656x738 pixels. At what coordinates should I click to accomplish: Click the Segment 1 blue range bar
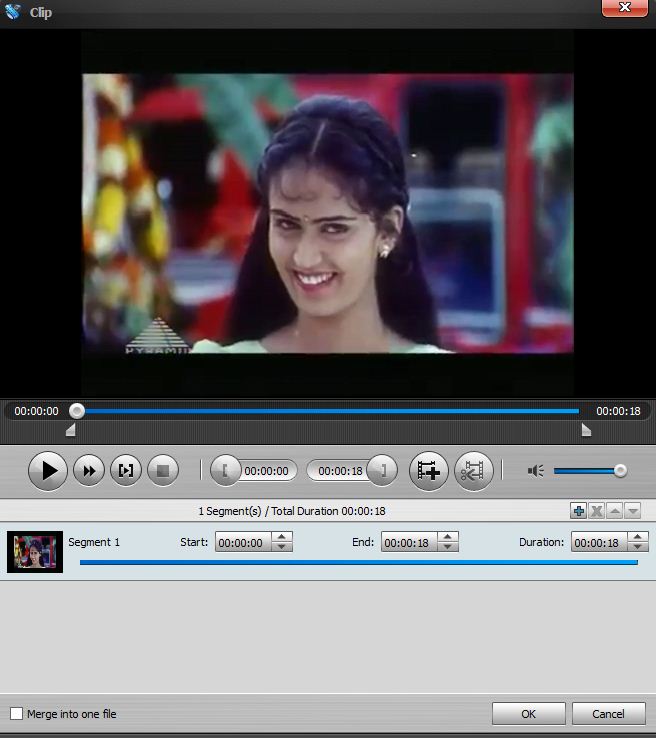point(359,562)
